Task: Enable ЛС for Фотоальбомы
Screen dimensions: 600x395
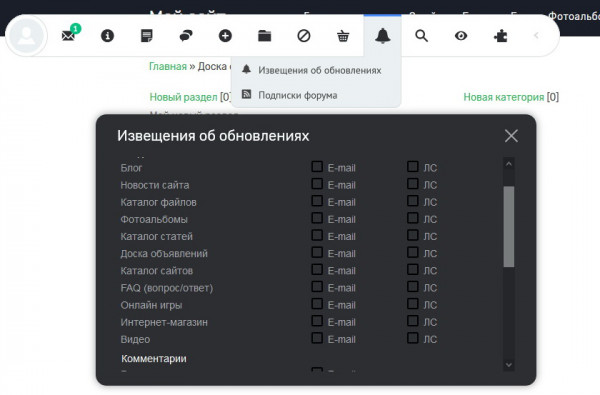Action: (412, 218)
